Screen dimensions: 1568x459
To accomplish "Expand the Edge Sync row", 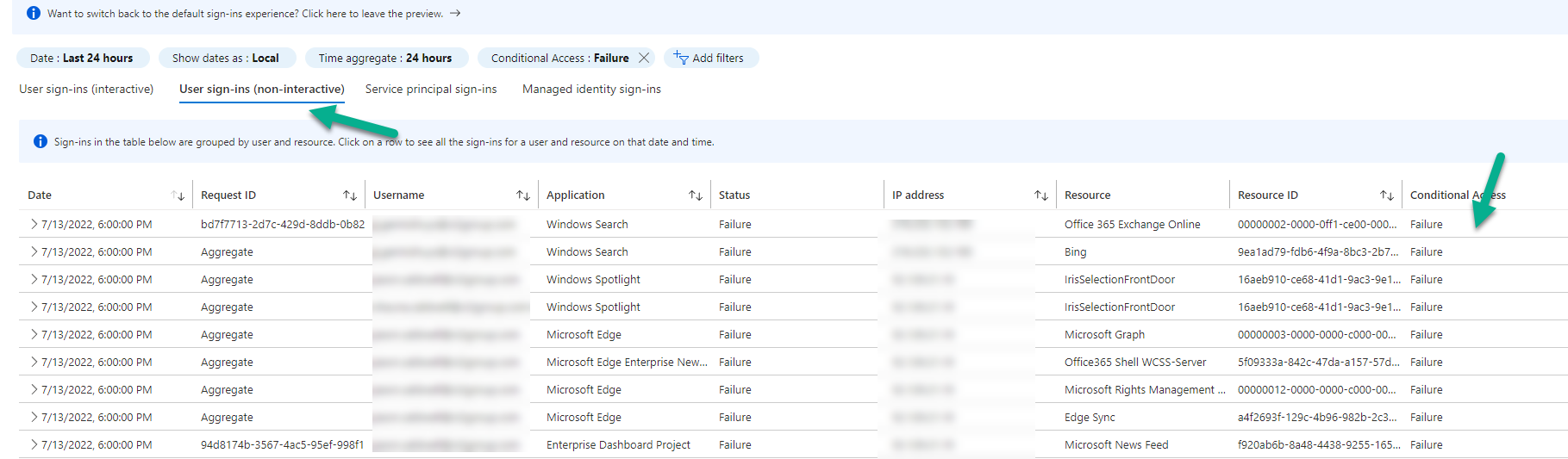I will pos(34,417).
